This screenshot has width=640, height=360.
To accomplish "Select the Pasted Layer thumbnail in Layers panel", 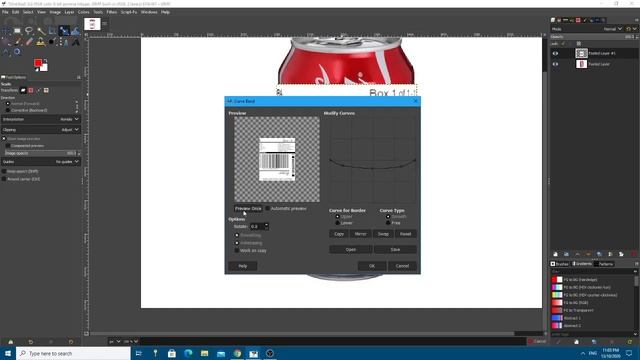I will point(581,64).
